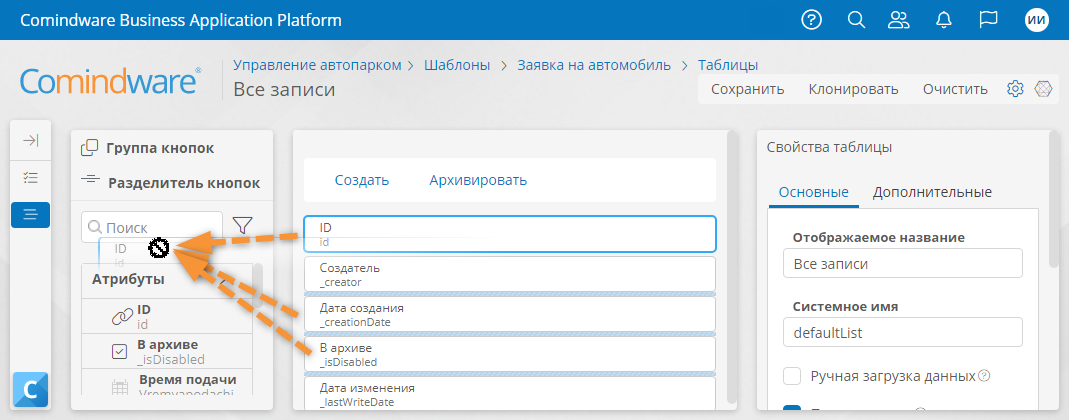The height and width of the screenshot is (420, 1069).
Task: Select the Дата изменения column row
Action: pos(510,393)
